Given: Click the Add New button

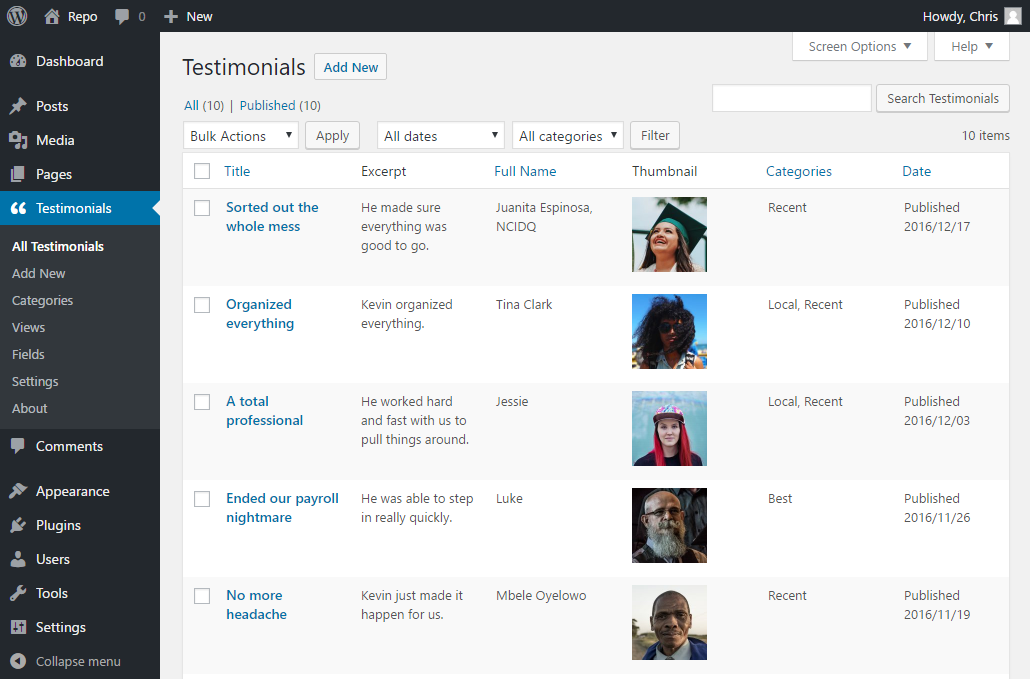Looking at the screenshot, I should [x=350, y=67].
